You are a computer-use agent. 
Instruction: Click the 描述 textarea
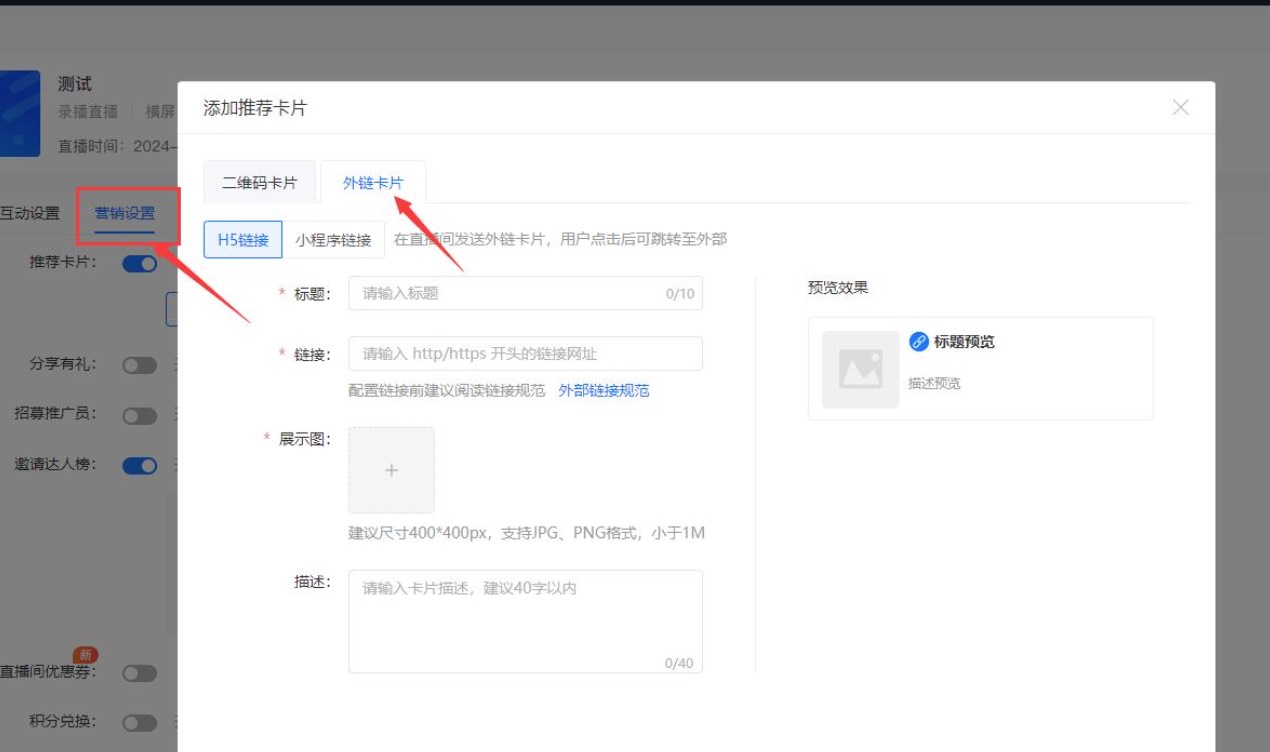pos(525,621)
